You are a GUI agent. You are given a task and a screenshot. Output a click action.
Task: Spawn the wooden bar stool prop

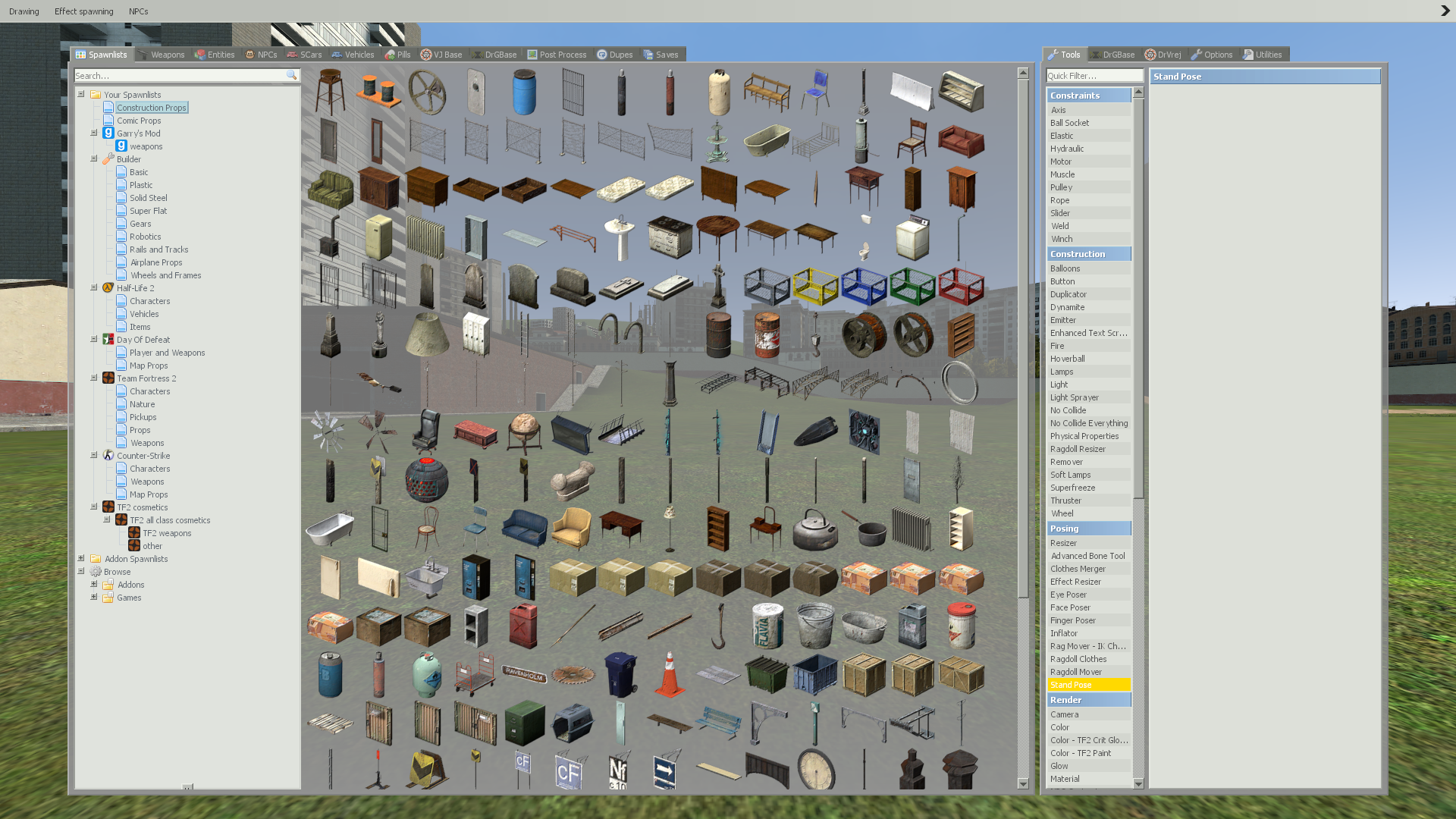click(330, 93)
